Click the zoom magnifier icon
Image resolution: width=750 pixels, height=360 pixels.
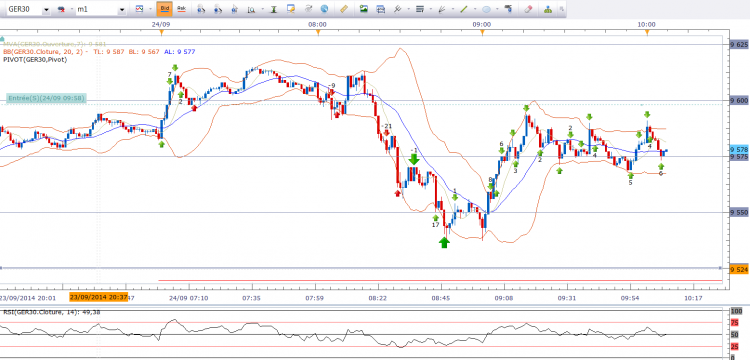[251, 9]
